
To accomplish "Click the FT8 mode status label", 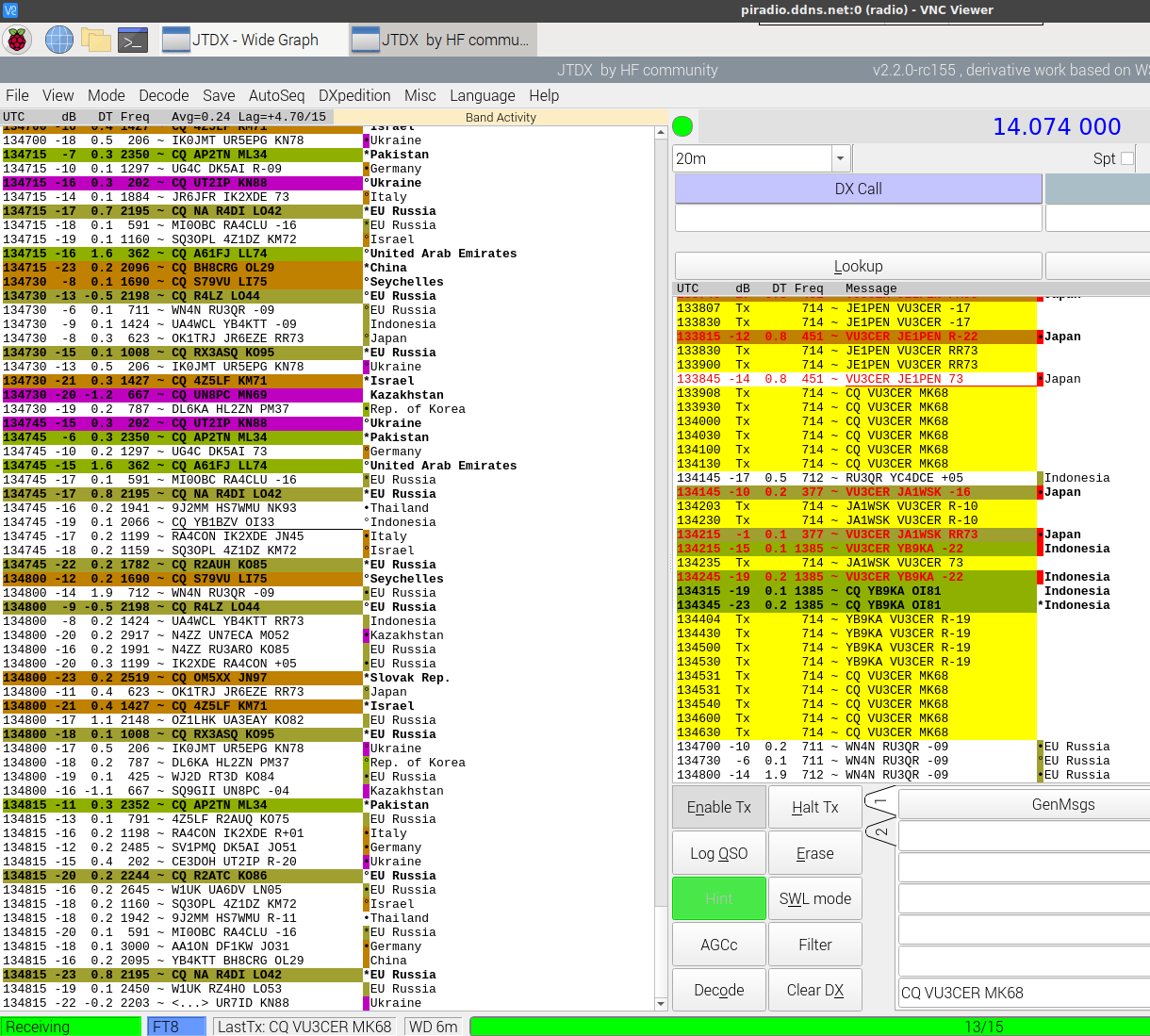I will [176, 1026].
